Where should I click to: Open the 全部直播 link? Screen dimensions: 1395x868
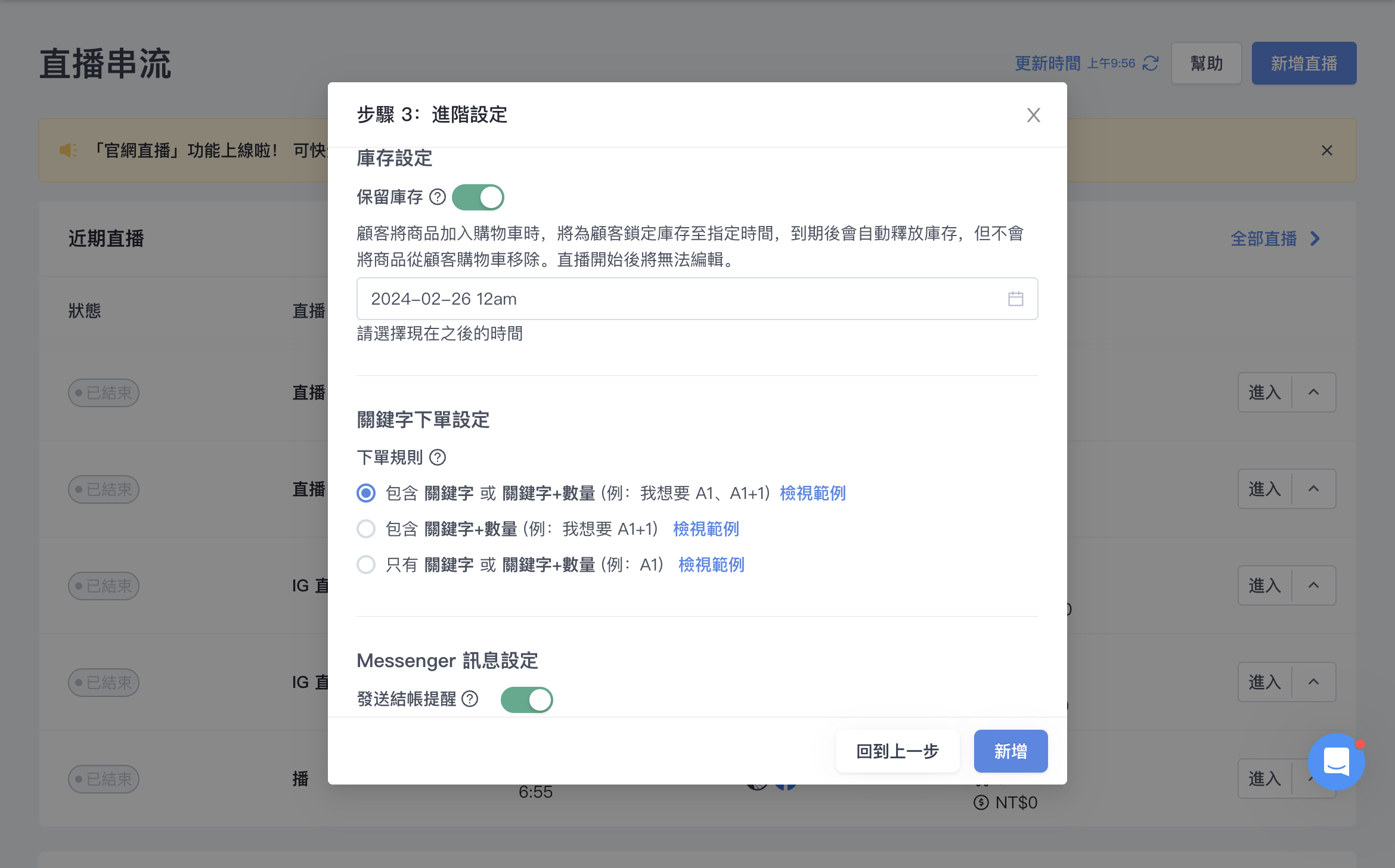1264,239
